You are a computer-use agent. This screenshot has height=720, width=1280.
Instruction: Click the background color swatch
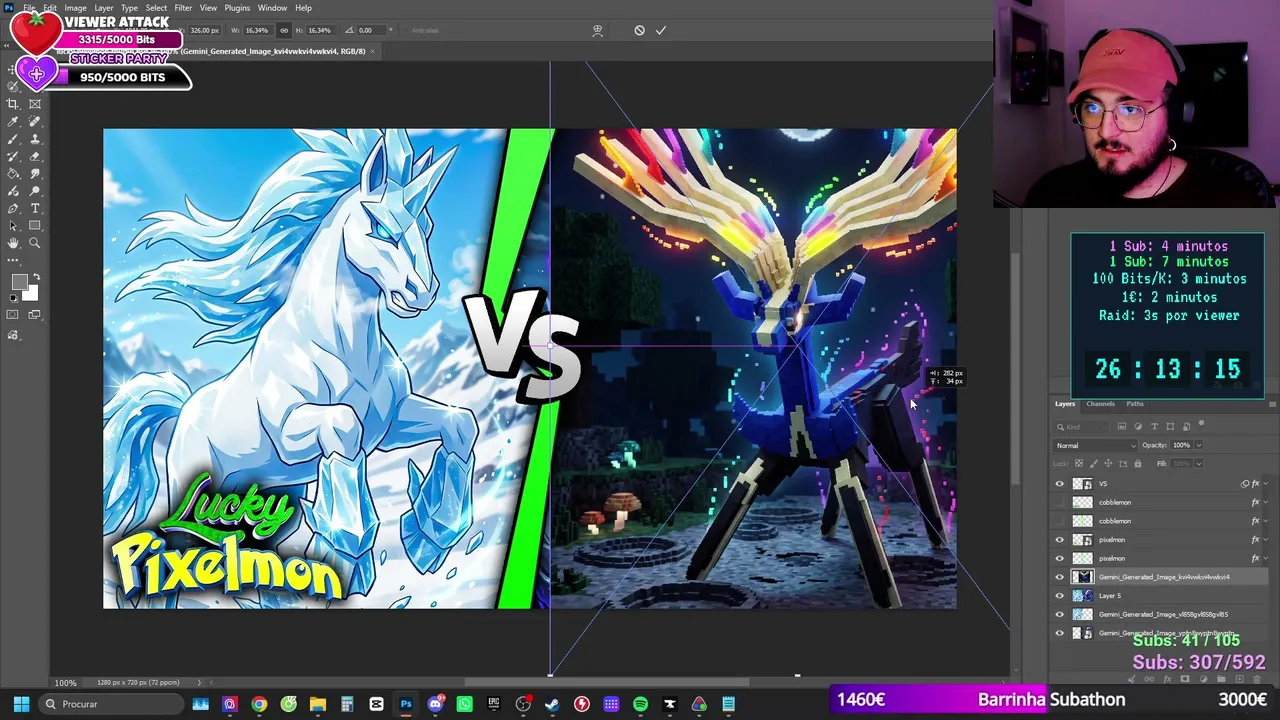pyautogui.click(x=30, y=292)
